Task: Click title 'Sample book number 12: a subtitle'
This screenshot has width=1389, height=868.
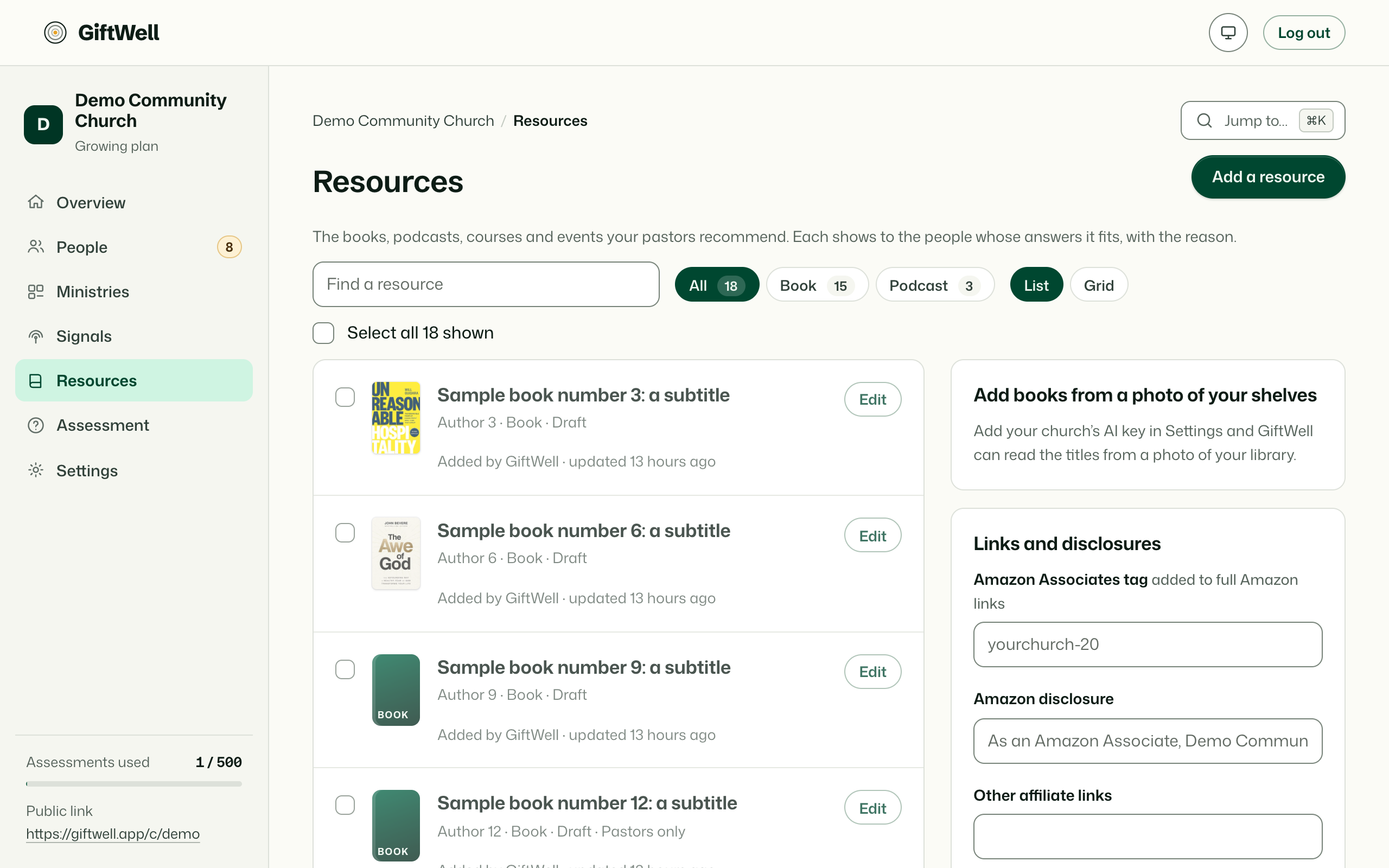Action: 587,802
